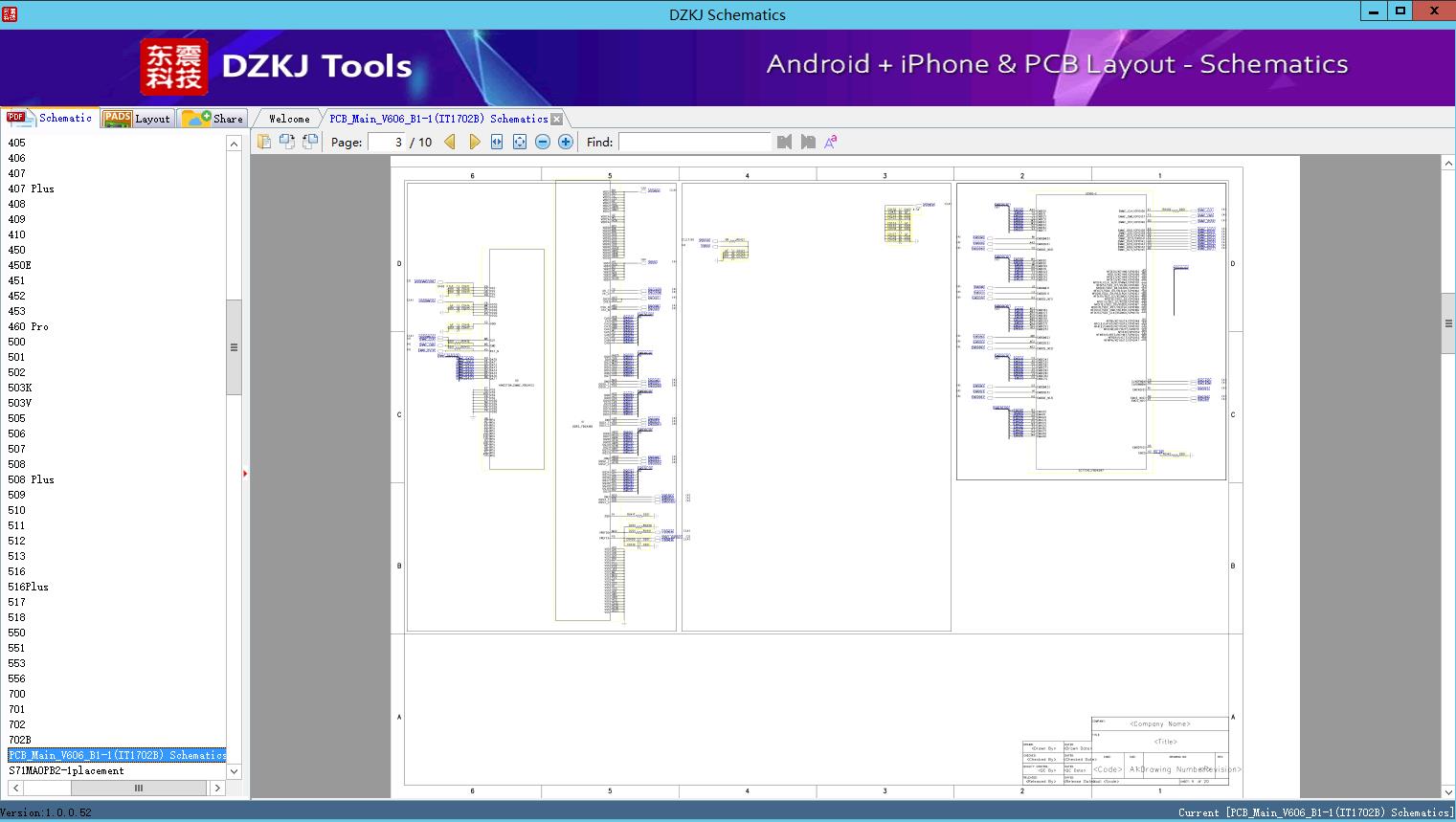Collapse side panel with red splitter arrow
The height and width of the screenshot is (822, 1456).
pos(245,474)
